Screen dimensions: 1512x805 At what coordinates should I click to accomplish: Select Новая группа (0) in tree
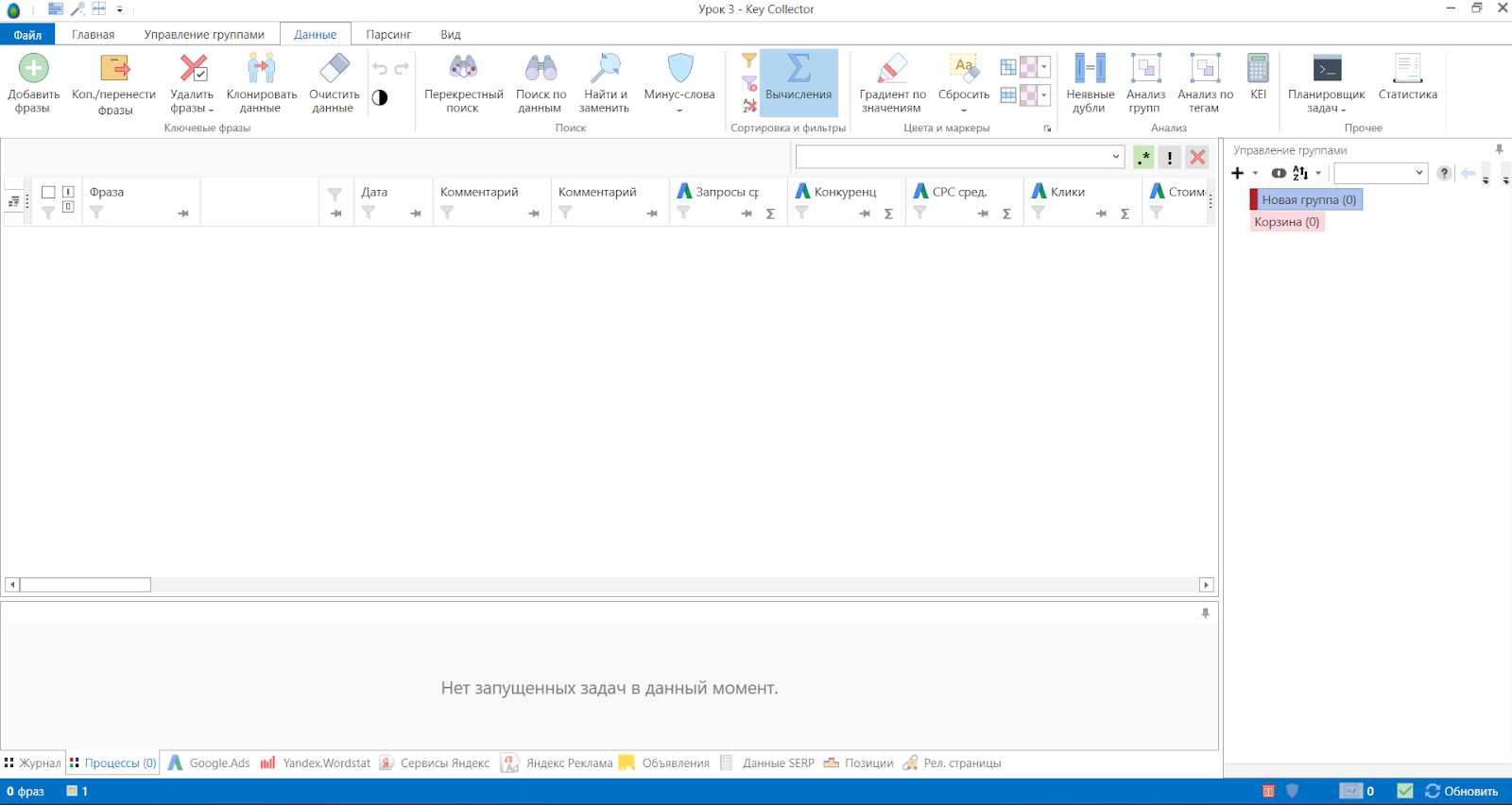(1309, 200)
